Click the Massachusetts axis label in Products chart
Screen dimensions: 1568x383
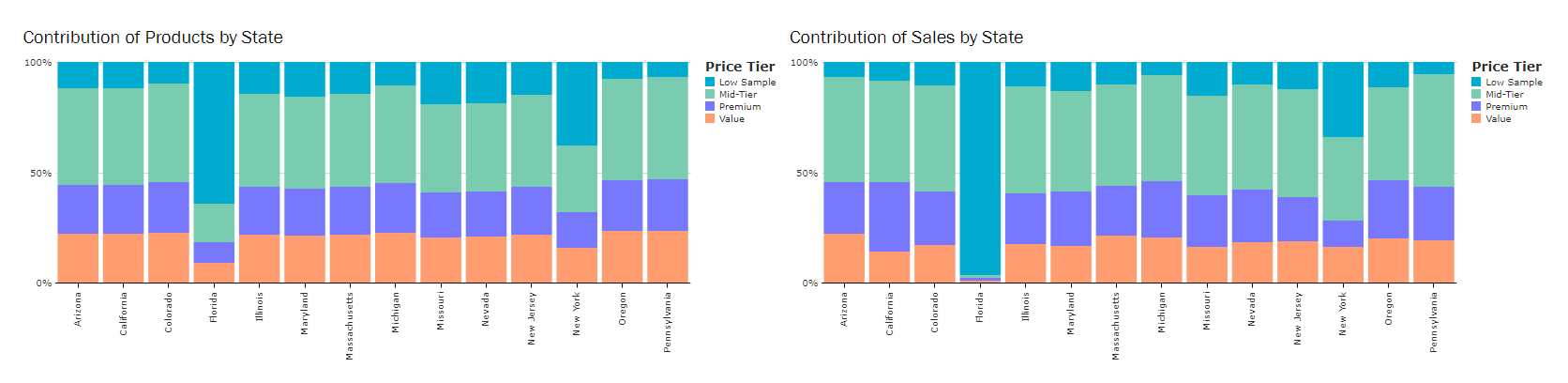coord(350,326)
